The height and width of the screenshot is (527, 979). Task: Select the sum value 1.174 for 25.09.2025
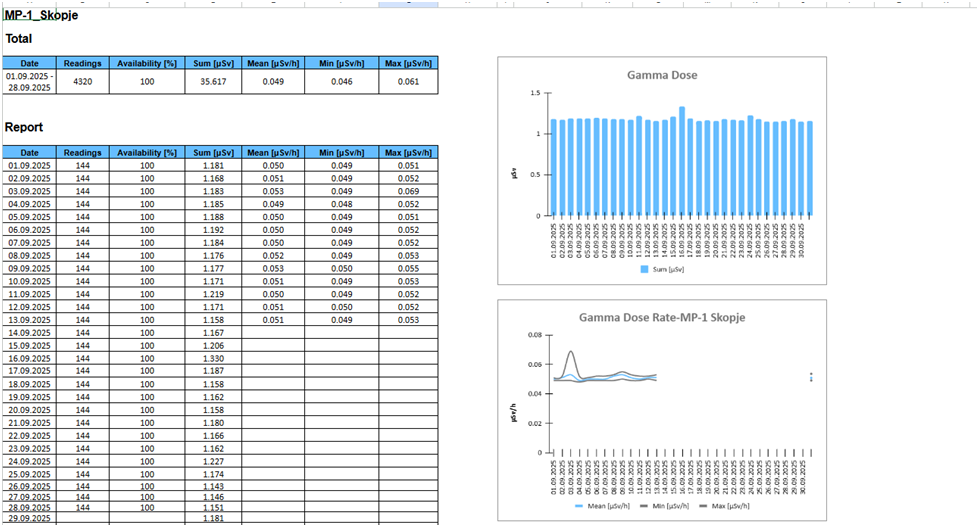pyautogui.click(x=214, y=475)
